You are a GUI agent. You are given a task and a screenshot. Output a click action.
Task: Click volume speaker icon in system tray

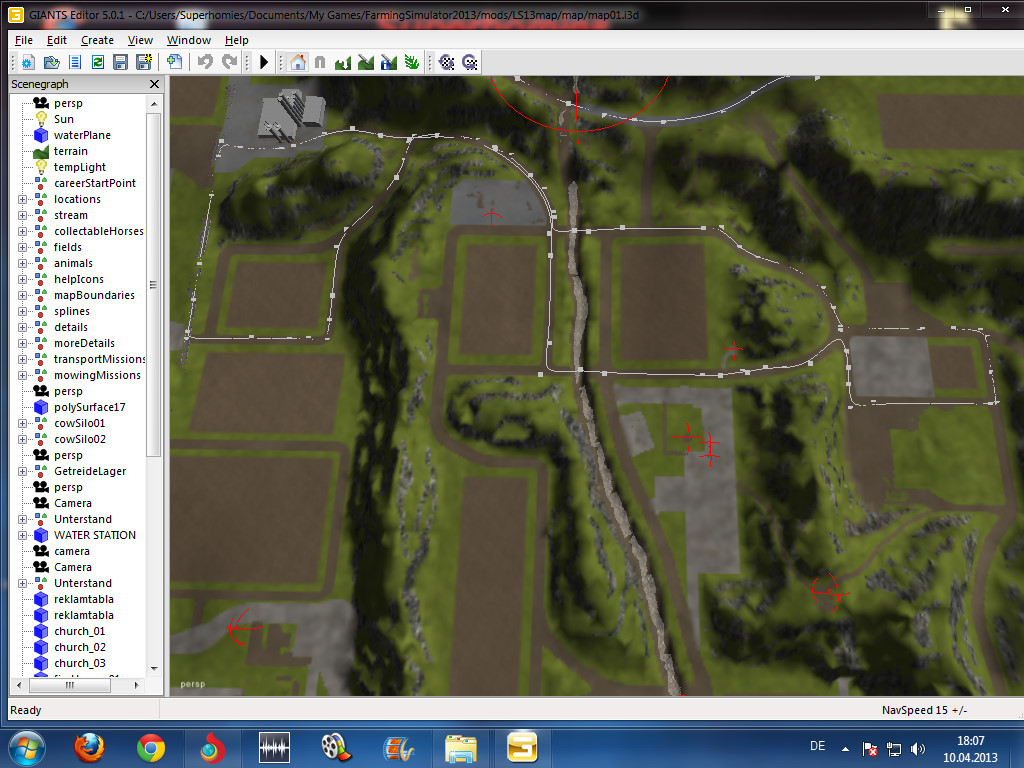[918, 748]
